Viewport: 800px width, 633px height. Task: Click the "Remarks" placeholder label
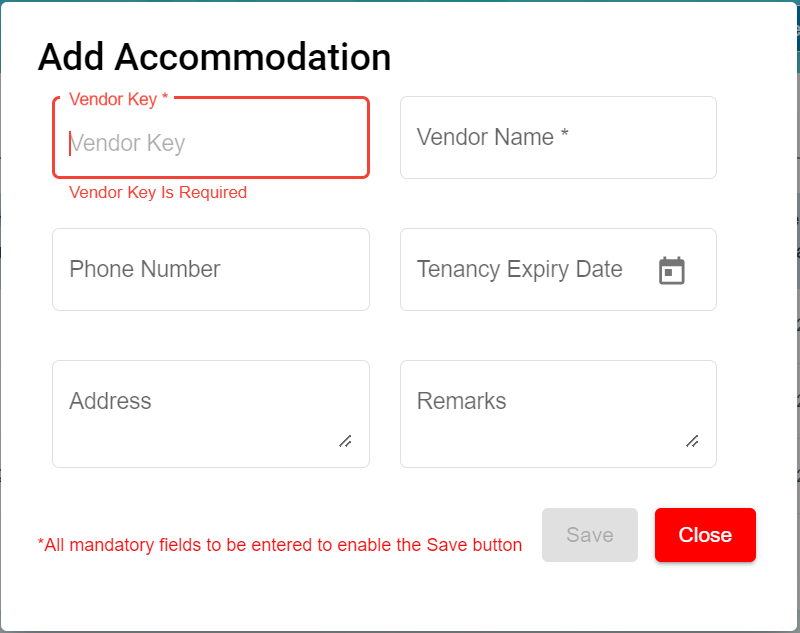click(x=461, y=401)
